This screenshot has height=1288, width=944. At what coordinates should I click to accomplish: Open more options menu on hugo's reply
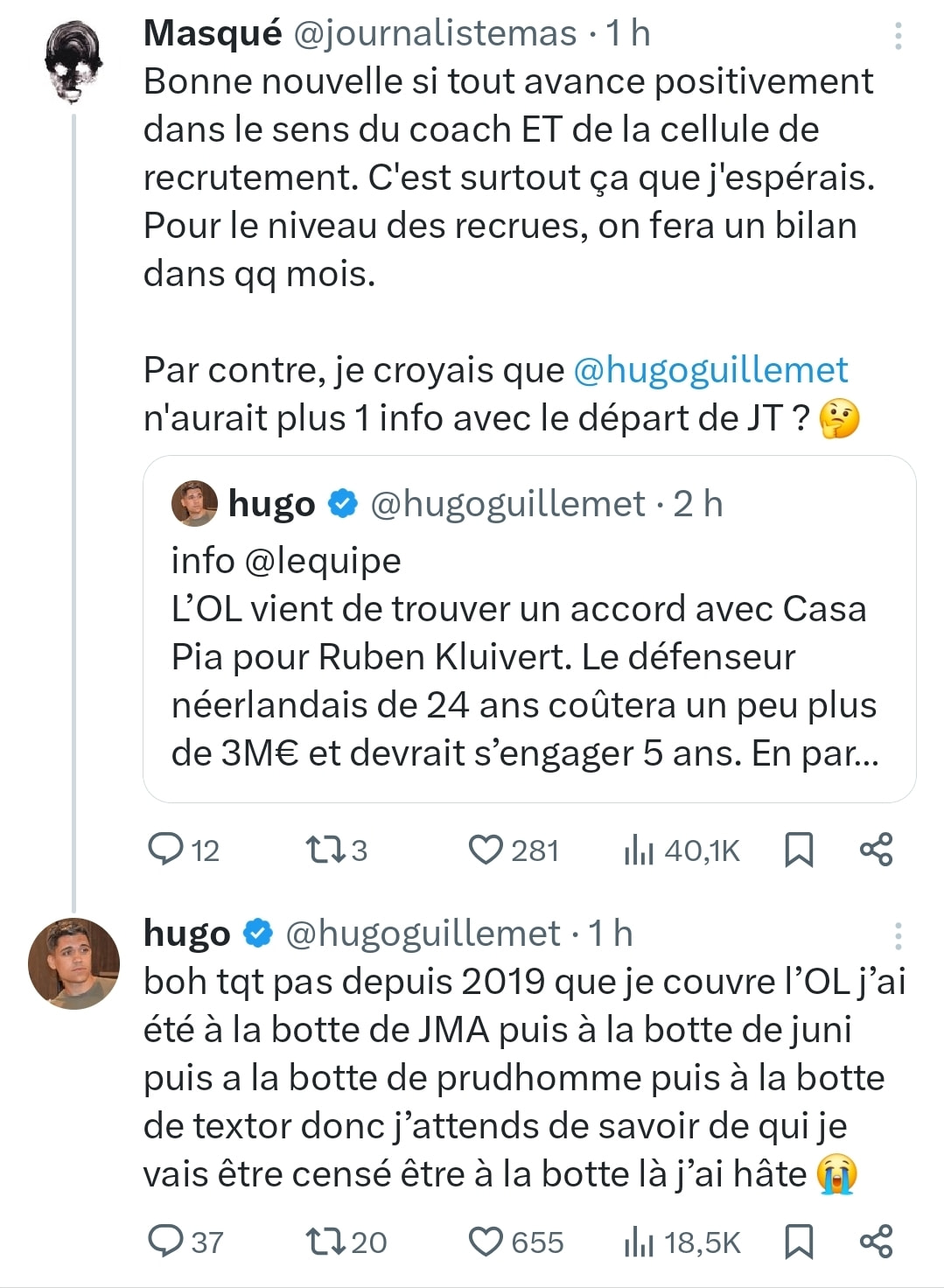898,935
